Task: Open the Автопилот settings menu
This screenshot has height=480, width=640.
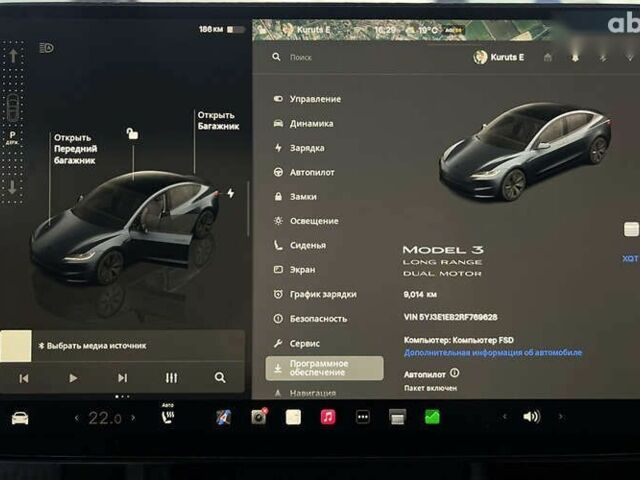Action: pyautogui.click(x=304, y=172)
